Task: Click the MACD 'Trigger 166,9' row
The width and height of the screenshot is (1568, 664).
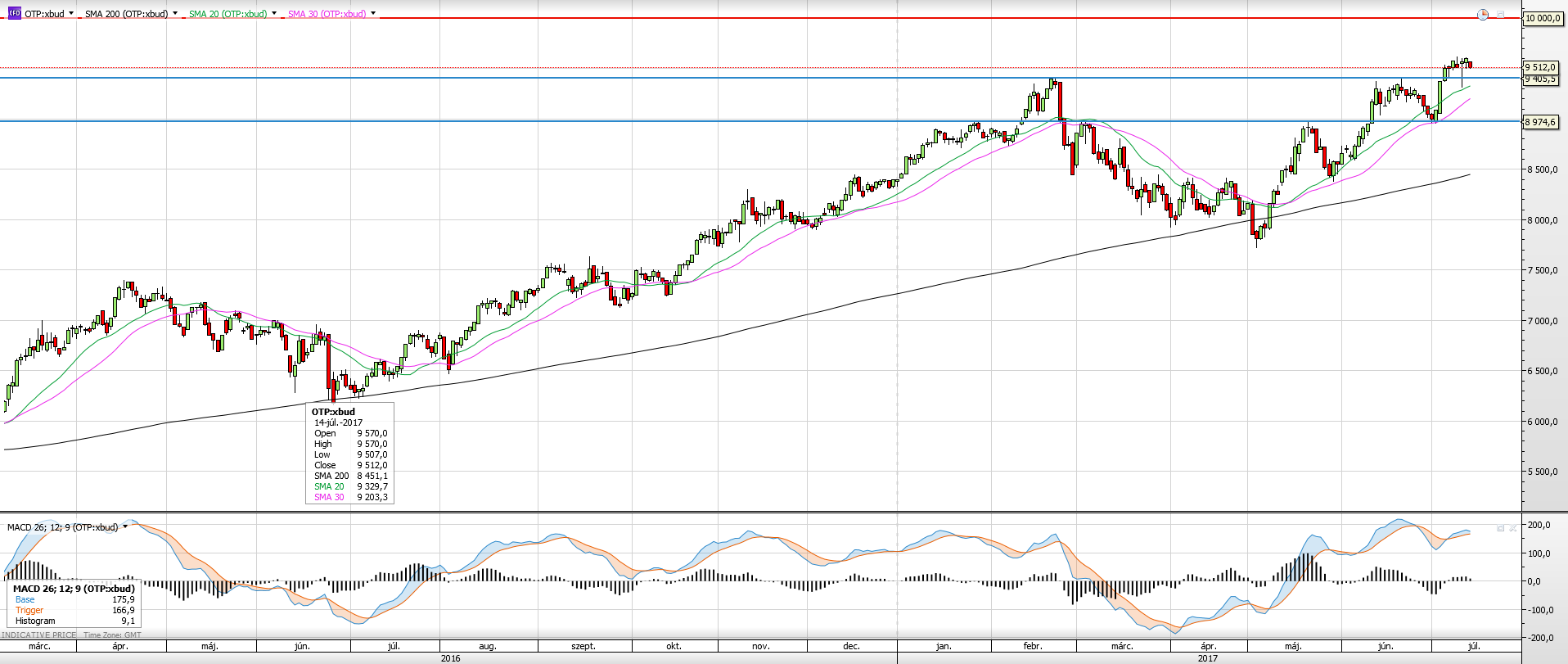Action: (74, 610)
